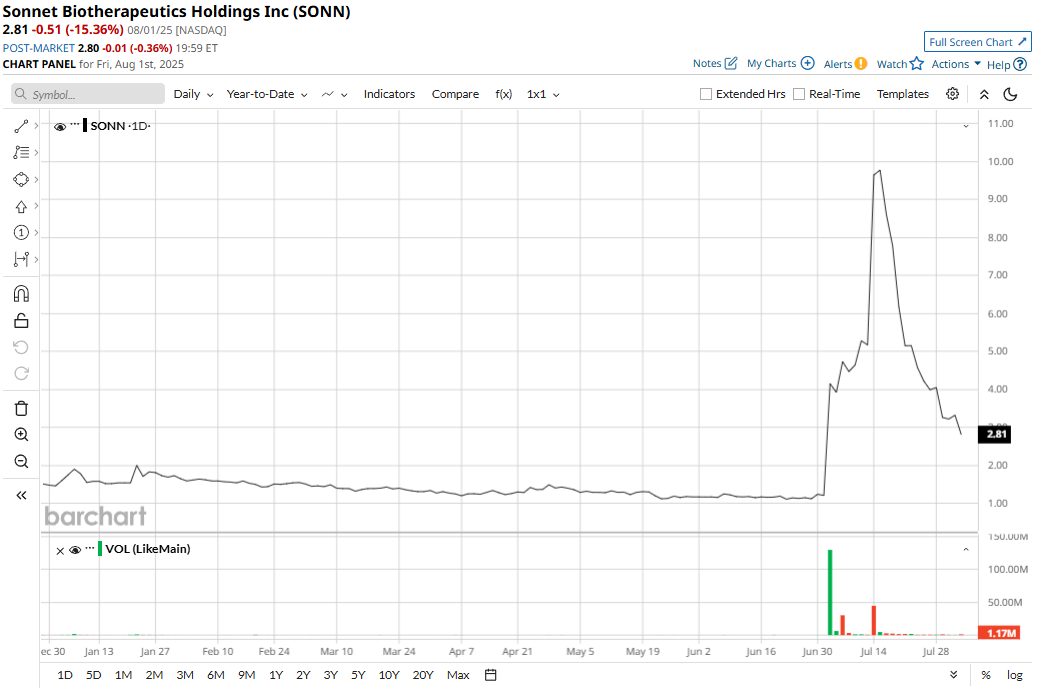The height and width of the screenshot is (694, 1043).
Task: Click the 2.81 current price label
Action: (x=994, y=434)
